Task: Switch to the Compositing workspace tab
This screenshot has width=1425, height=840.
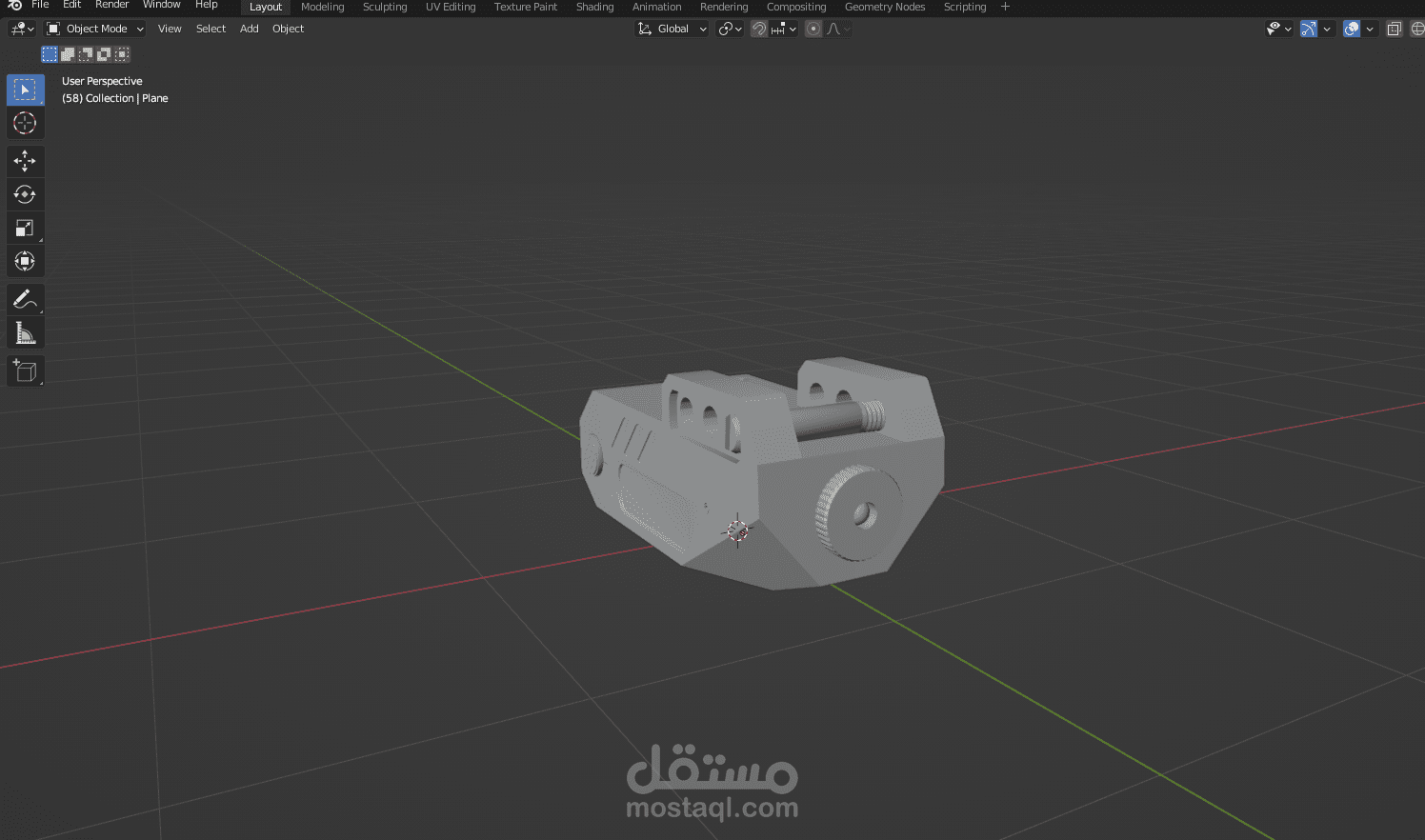Action: click(796, 7)
